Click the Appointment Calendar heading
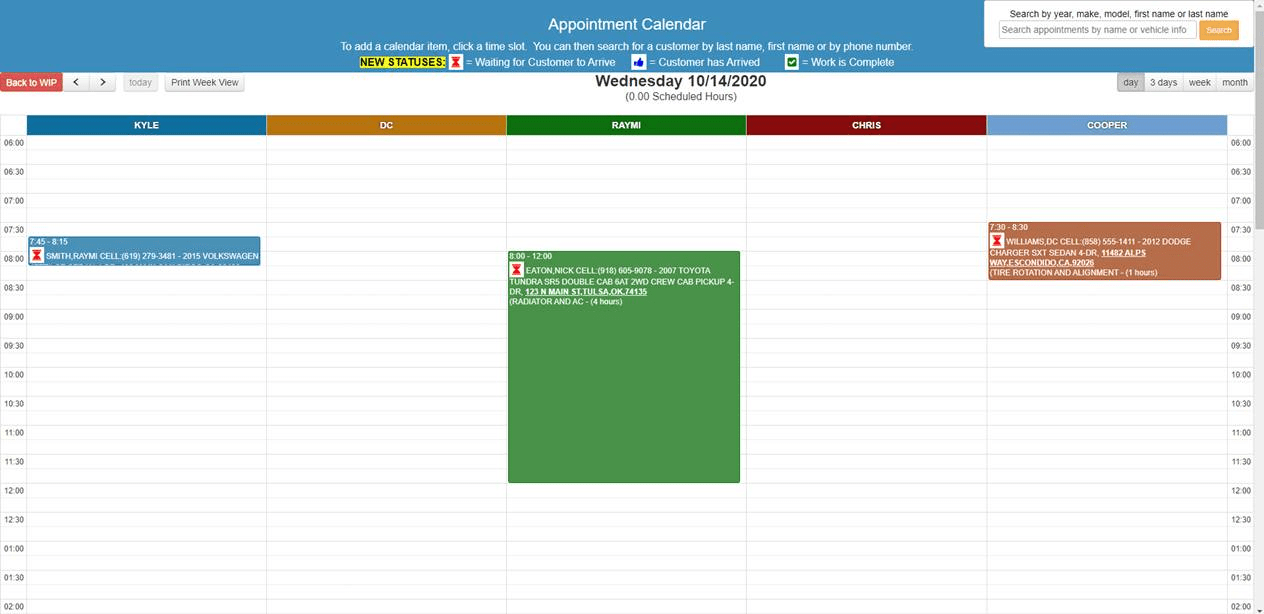This screenshot has width=1264, height=614. (627, 24)
